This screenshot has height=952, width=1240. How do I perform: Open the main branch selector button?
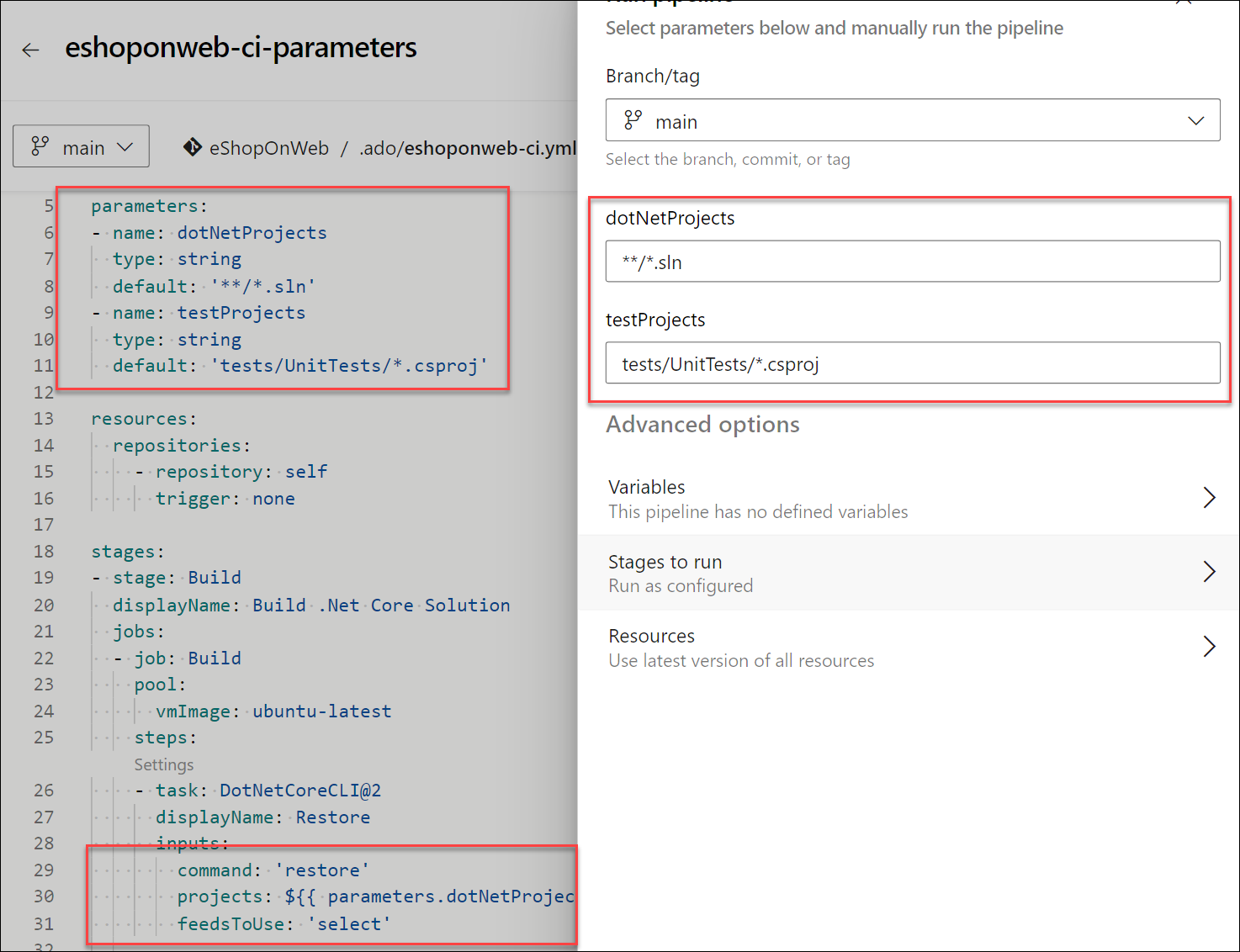point(82,146)
